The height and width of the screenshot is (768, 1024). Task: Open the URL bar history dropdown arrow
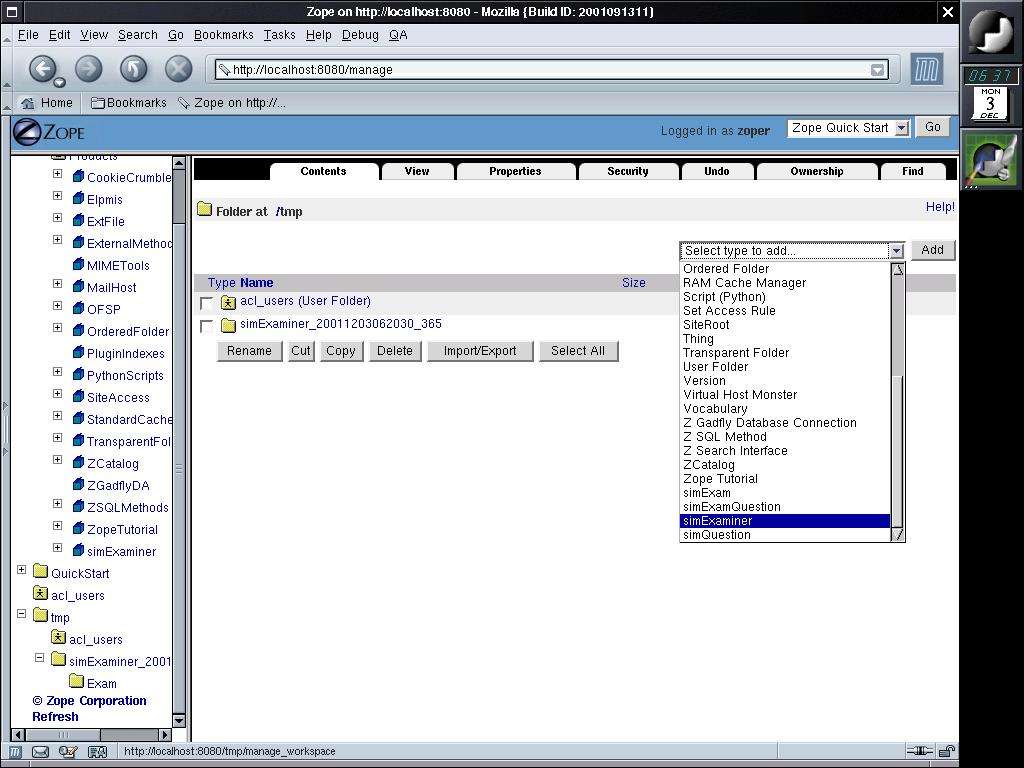[878, 70]
